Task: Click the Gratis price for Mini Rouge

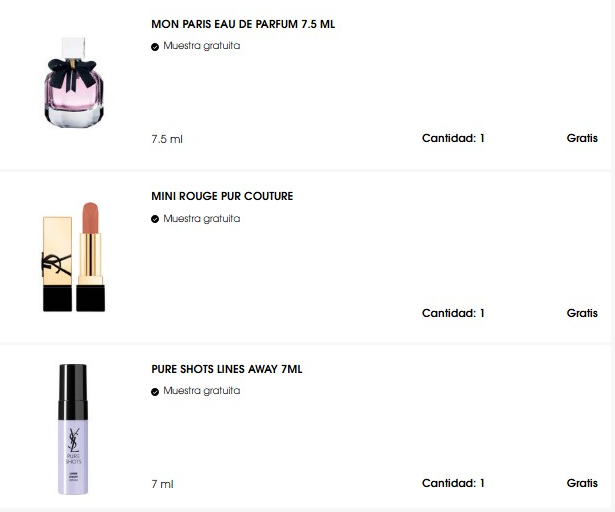Action: click(582, 313)
